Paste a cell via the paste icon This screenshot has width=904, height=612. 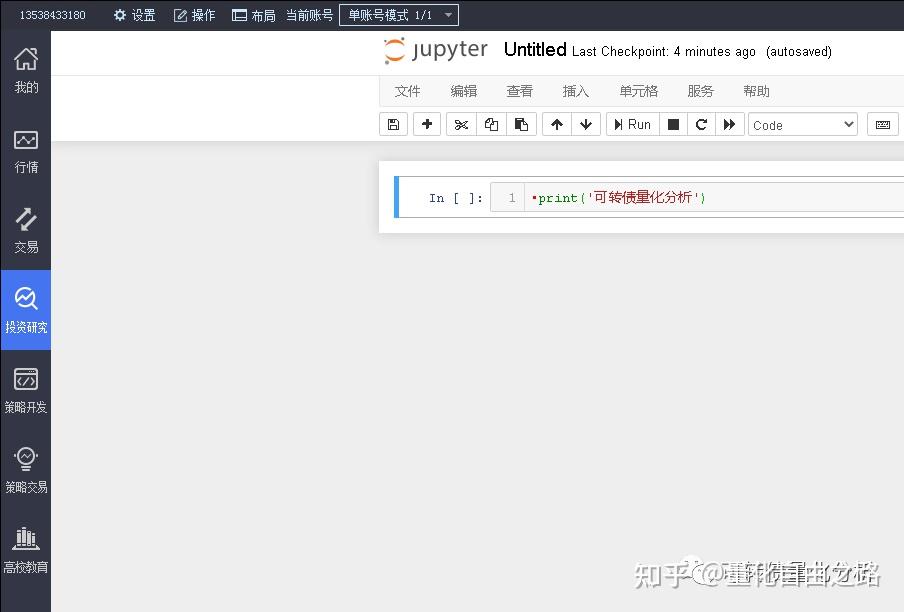click(521, 124)
